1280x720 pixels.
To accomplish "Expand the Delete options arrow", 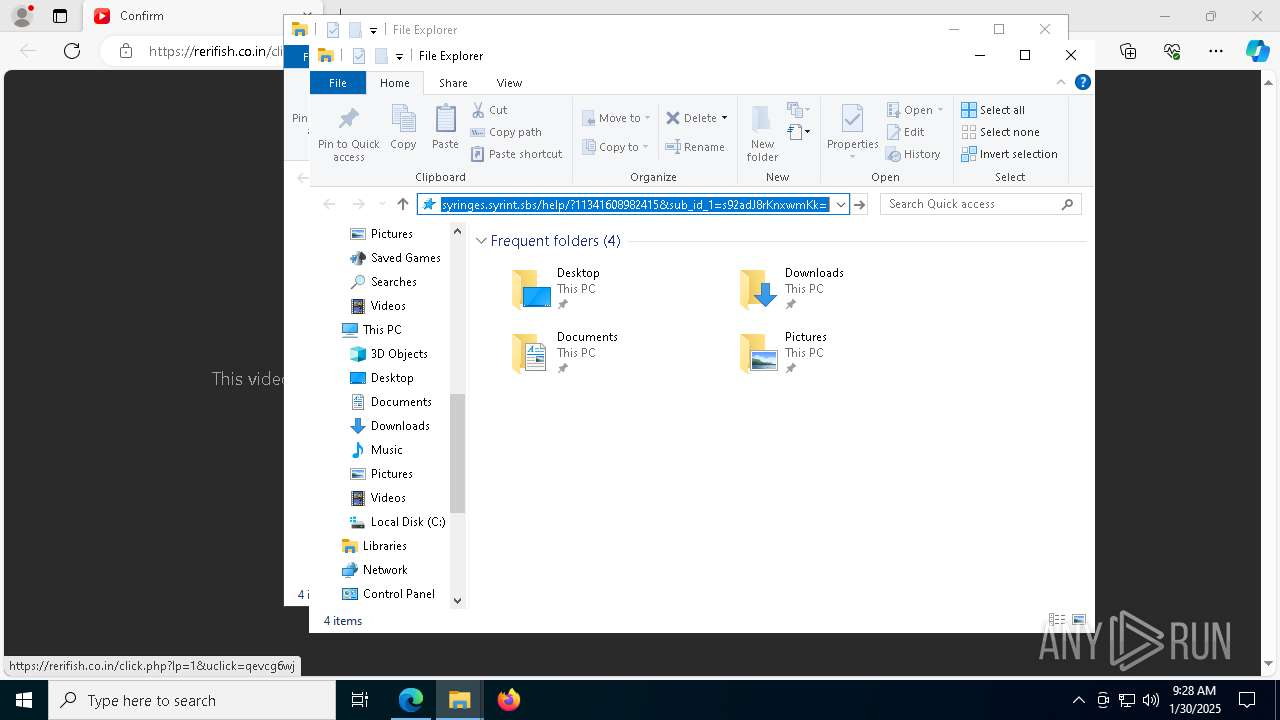I will click(x=724, y=118).
